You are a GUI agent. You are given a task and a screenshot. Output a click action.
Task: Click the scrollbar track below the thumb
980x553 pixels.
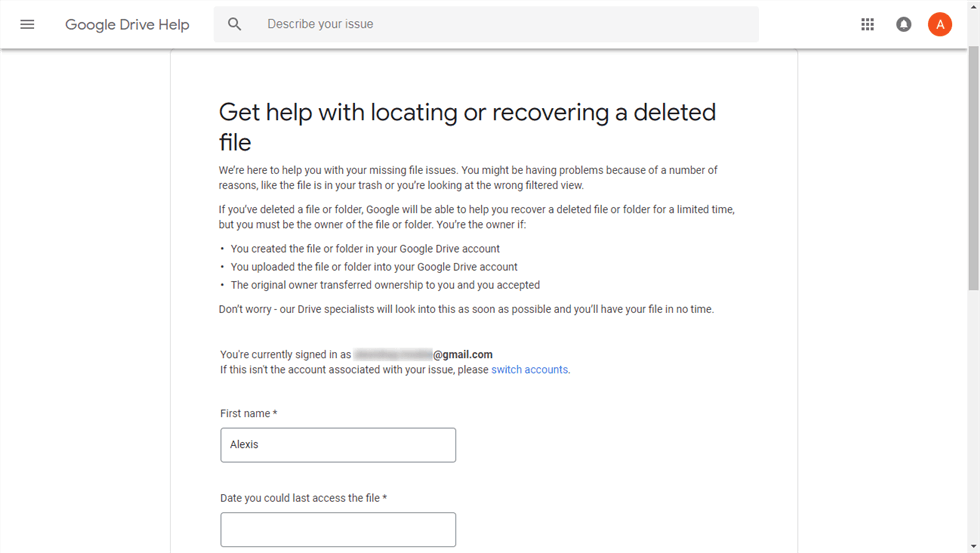973,420
